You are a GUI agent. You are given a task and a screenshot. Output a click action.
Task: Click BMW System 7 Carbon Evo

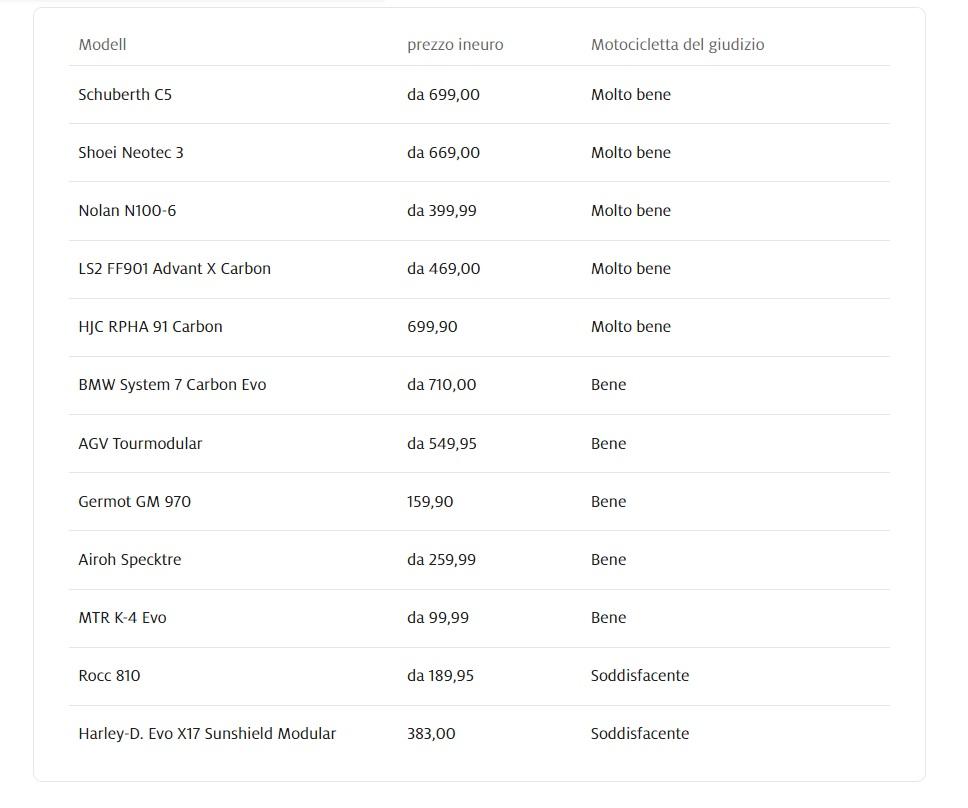[x=172, y=385]
